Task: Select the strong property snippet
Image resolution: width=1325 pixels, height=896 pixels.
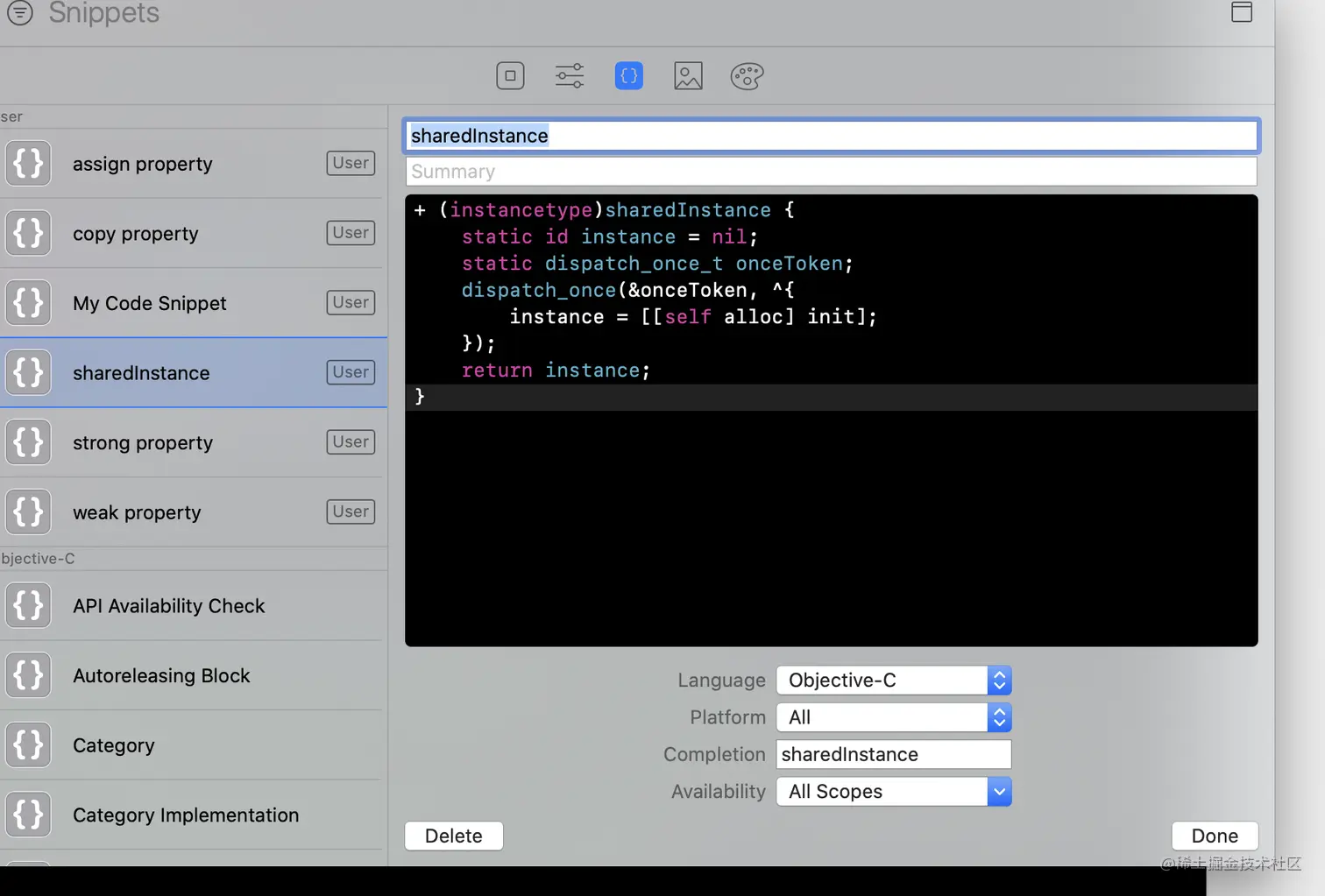Action: (x=193, y=442)
